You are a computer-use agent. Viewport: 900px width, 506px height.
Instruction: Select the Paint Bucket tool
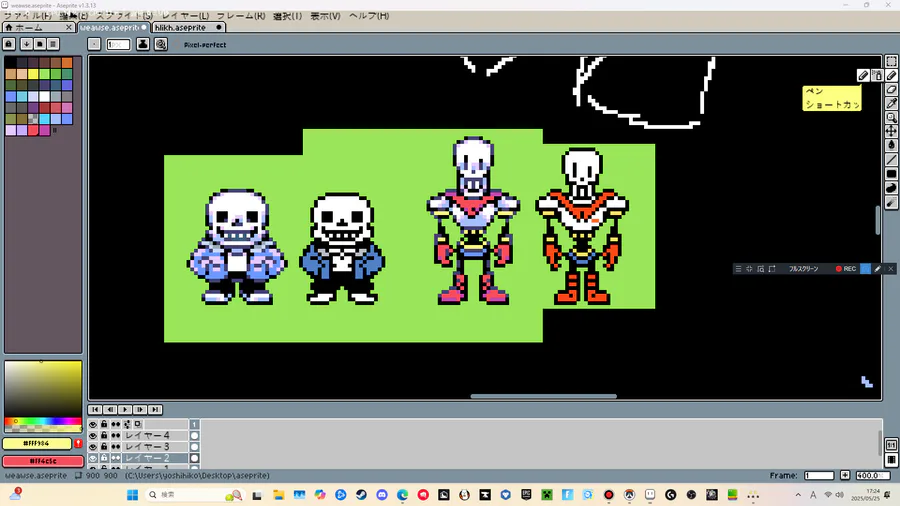pyautogui.click(x=891, y=146)
